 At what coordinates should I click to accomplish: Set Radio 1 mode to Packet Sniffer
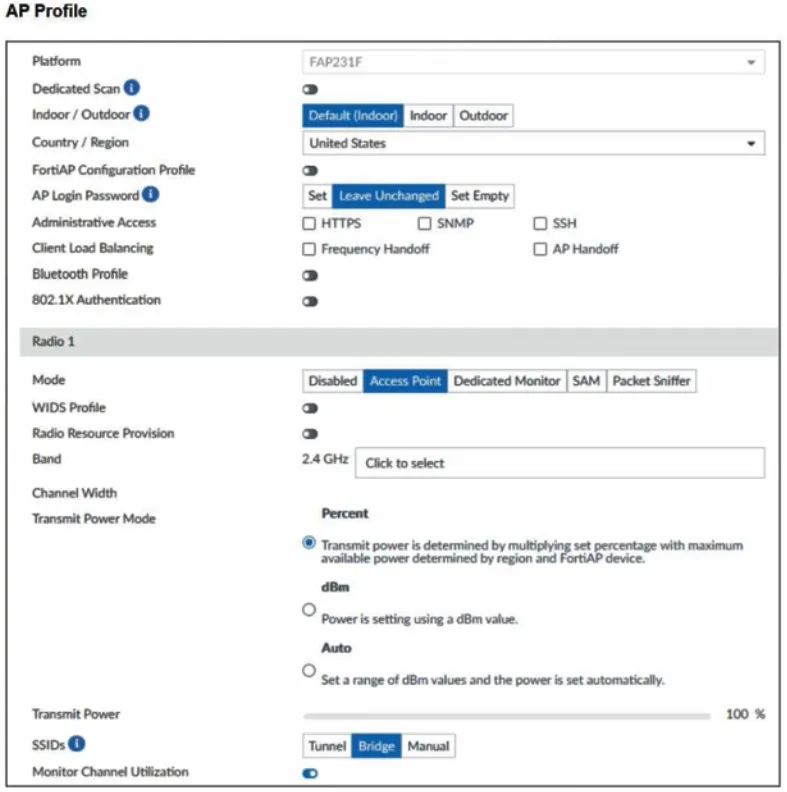(x=651, y=381)
